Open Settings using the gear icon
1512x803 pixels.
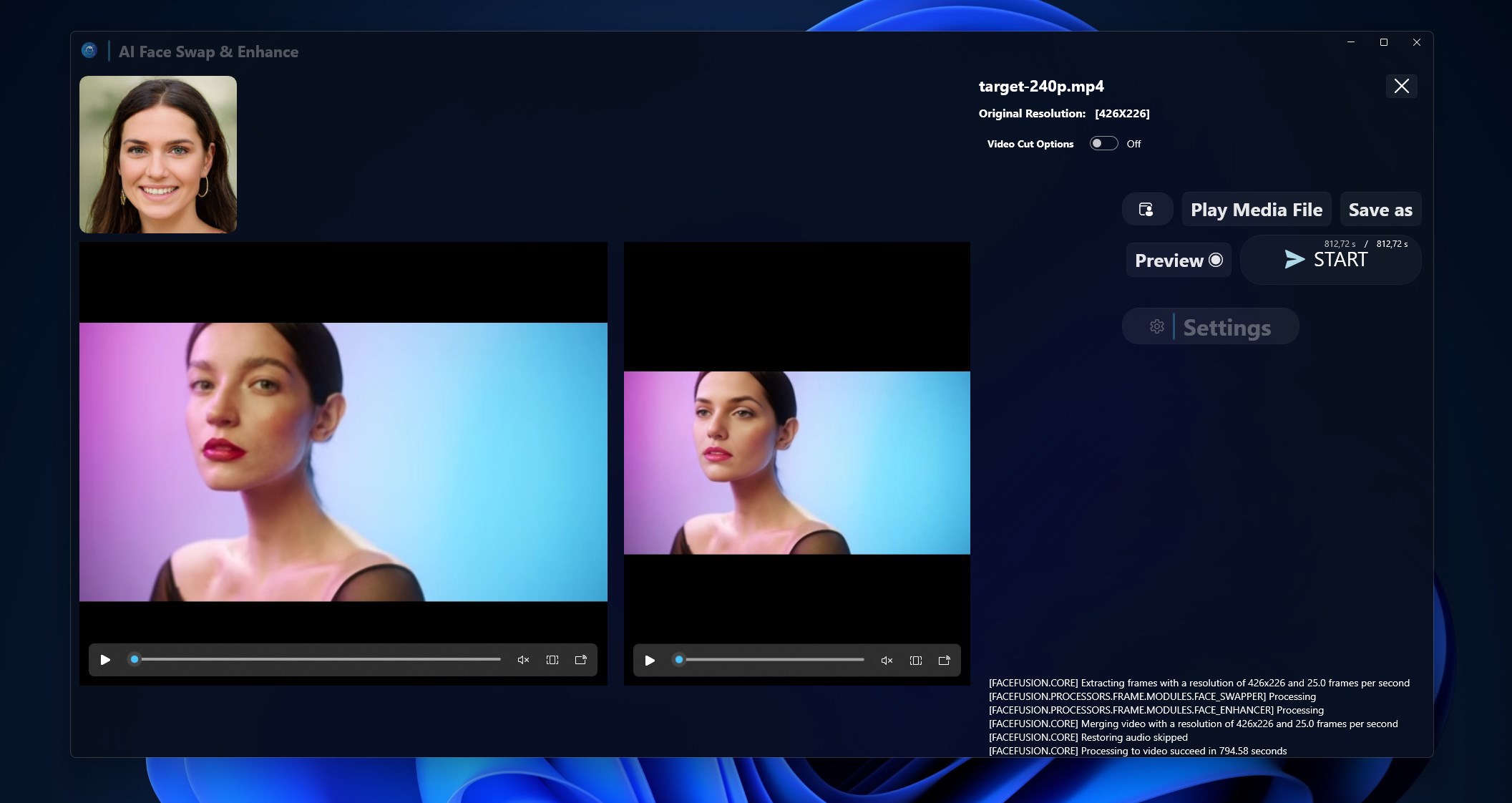(x=1157, y=326)
